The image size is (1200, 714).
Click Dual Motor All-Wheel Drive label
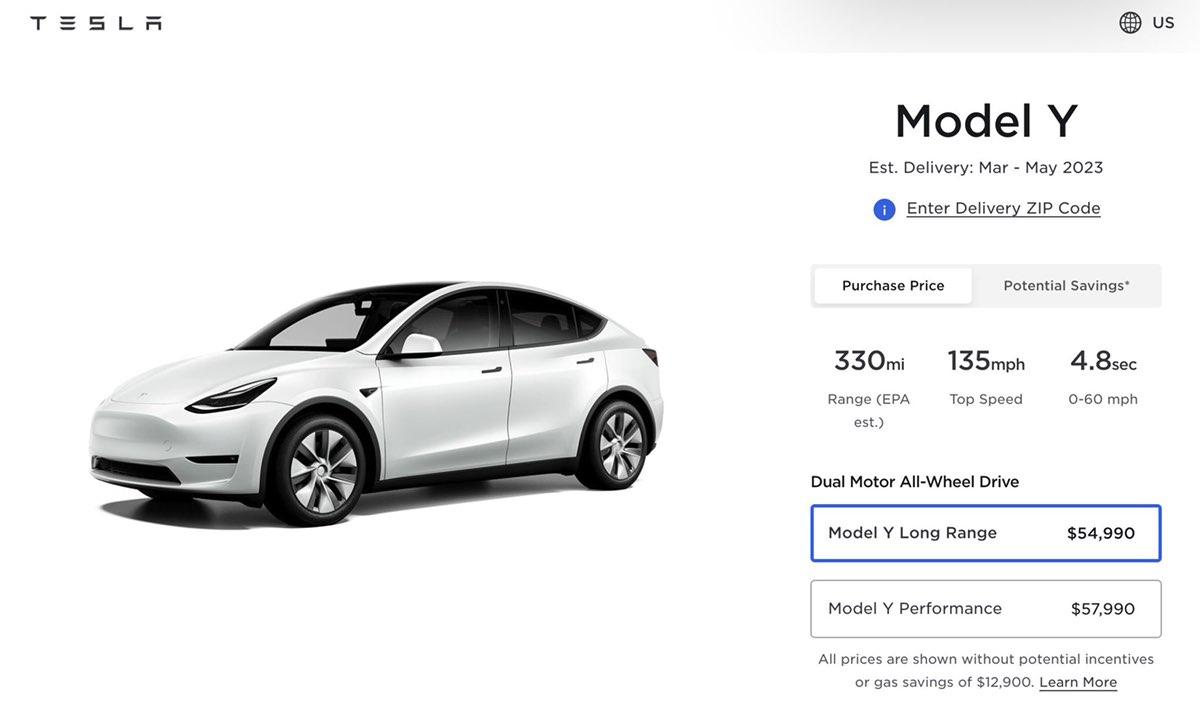[915, 482]
